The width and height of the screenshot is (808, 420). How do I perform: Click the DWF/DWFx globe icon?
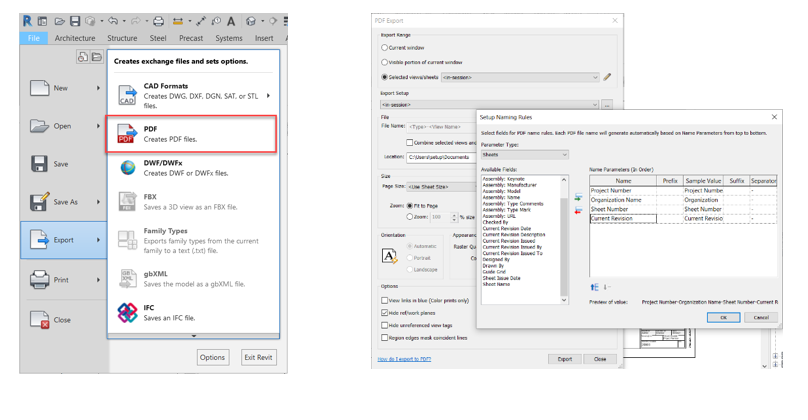pos(127,167)
